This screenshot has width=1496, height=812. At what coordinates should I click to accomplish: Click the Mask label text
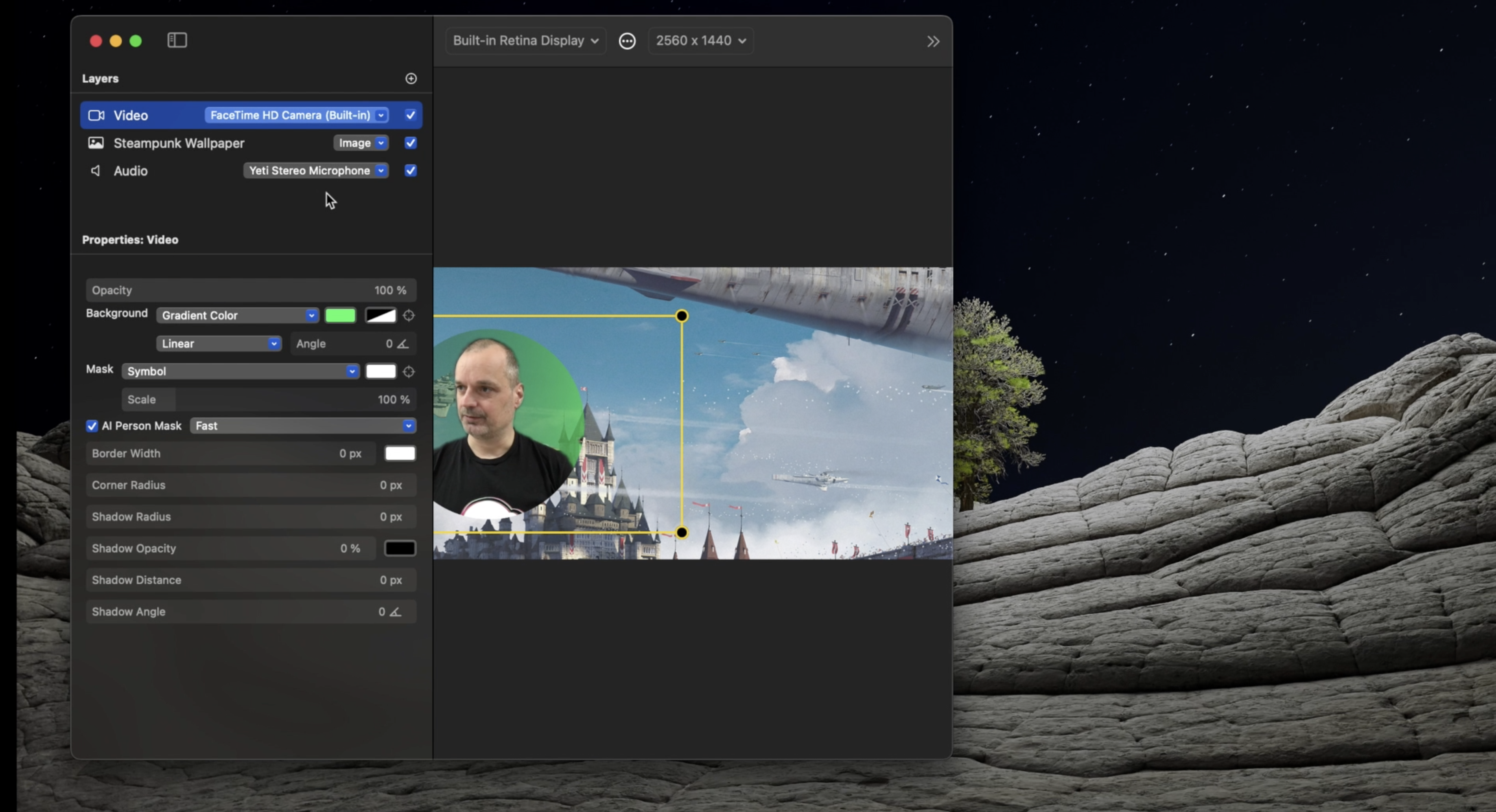coord(99,369)
